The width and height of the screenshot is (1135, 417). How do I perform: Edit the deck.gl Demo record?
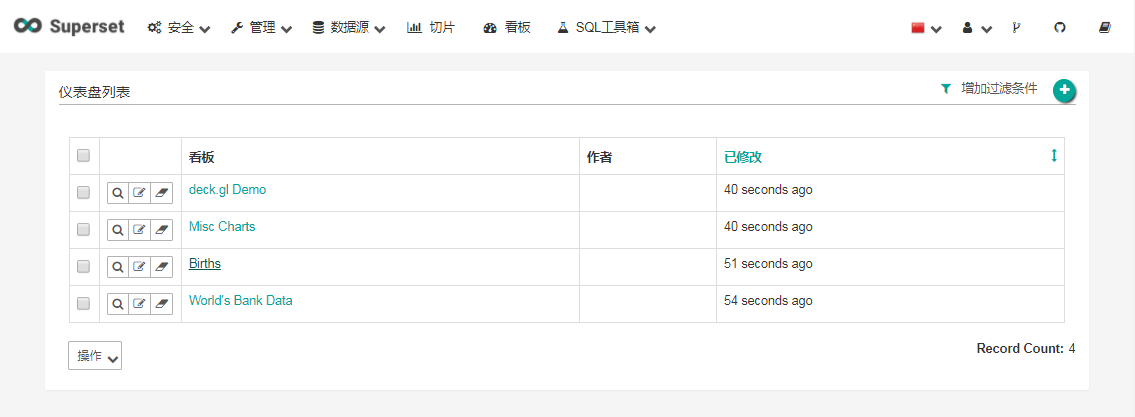click(139, 193)
